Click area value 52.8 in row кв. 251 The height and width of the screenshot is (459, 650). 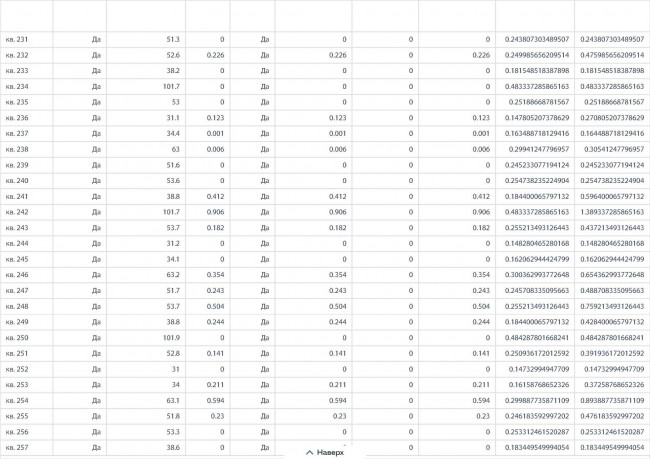point(173,353)
